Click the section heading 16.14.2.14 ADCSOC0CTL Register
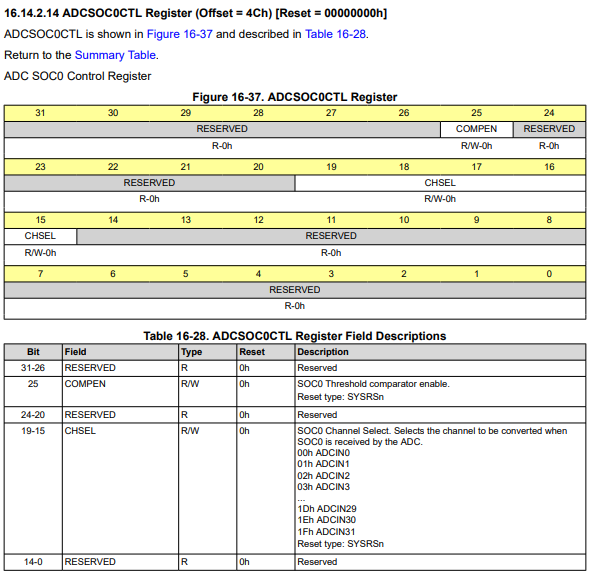Viewport: 596px width, 578px height. point(195,13)
